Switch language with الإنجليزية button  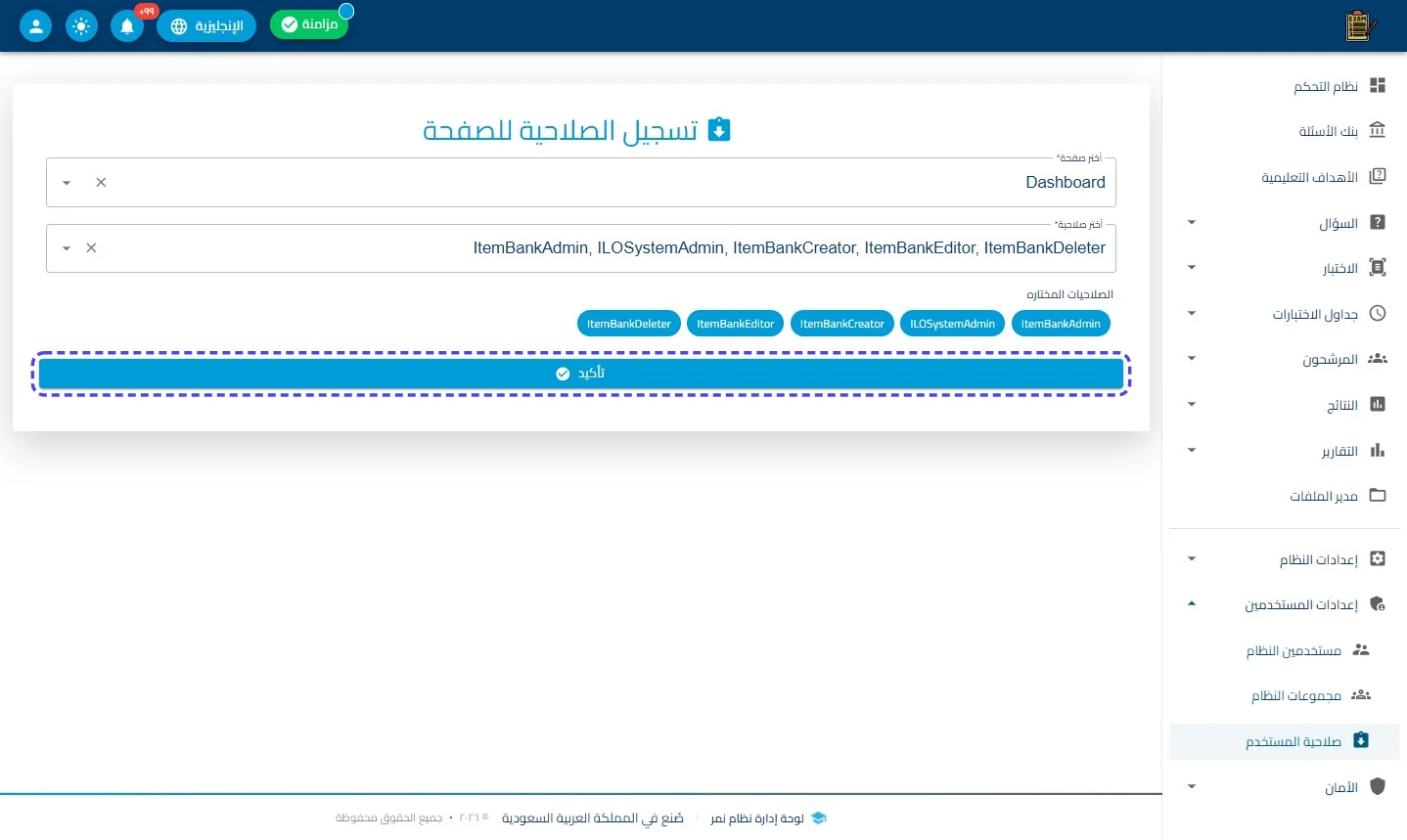(x=206, y=26)
